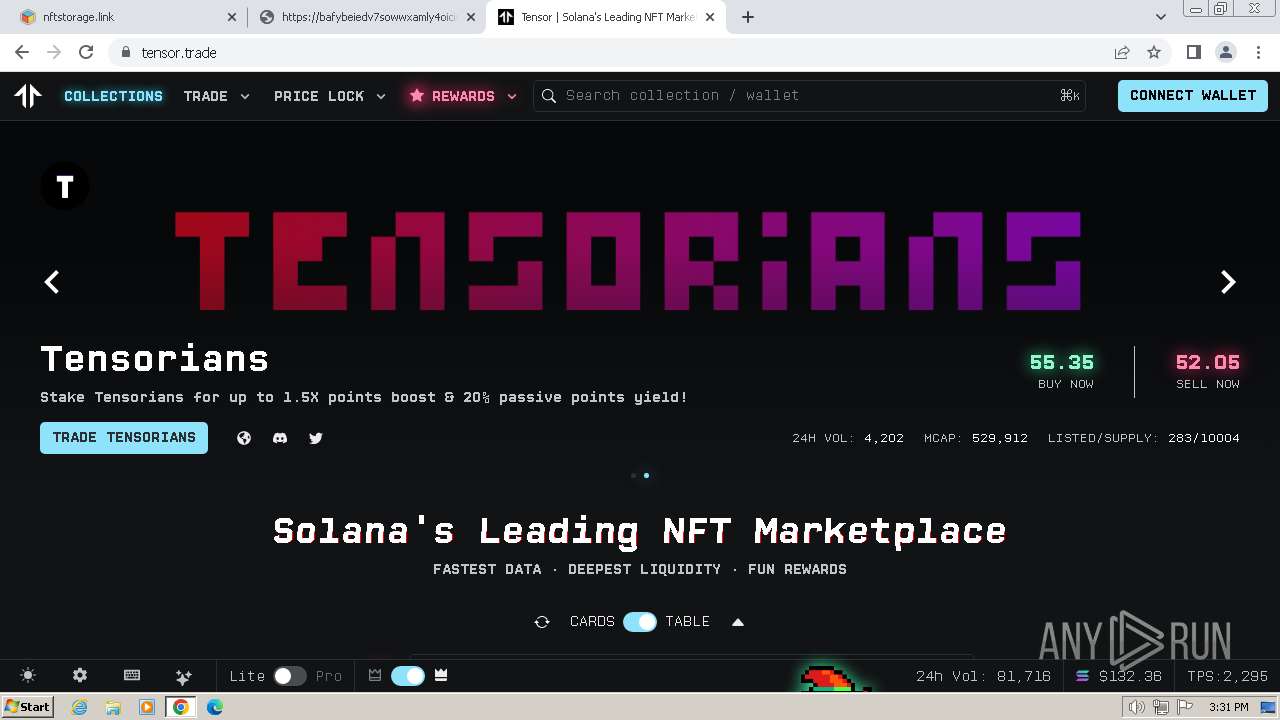Click the refresh icon beside Cards
Screen dimensions: 1280x720
pos(542,622)
